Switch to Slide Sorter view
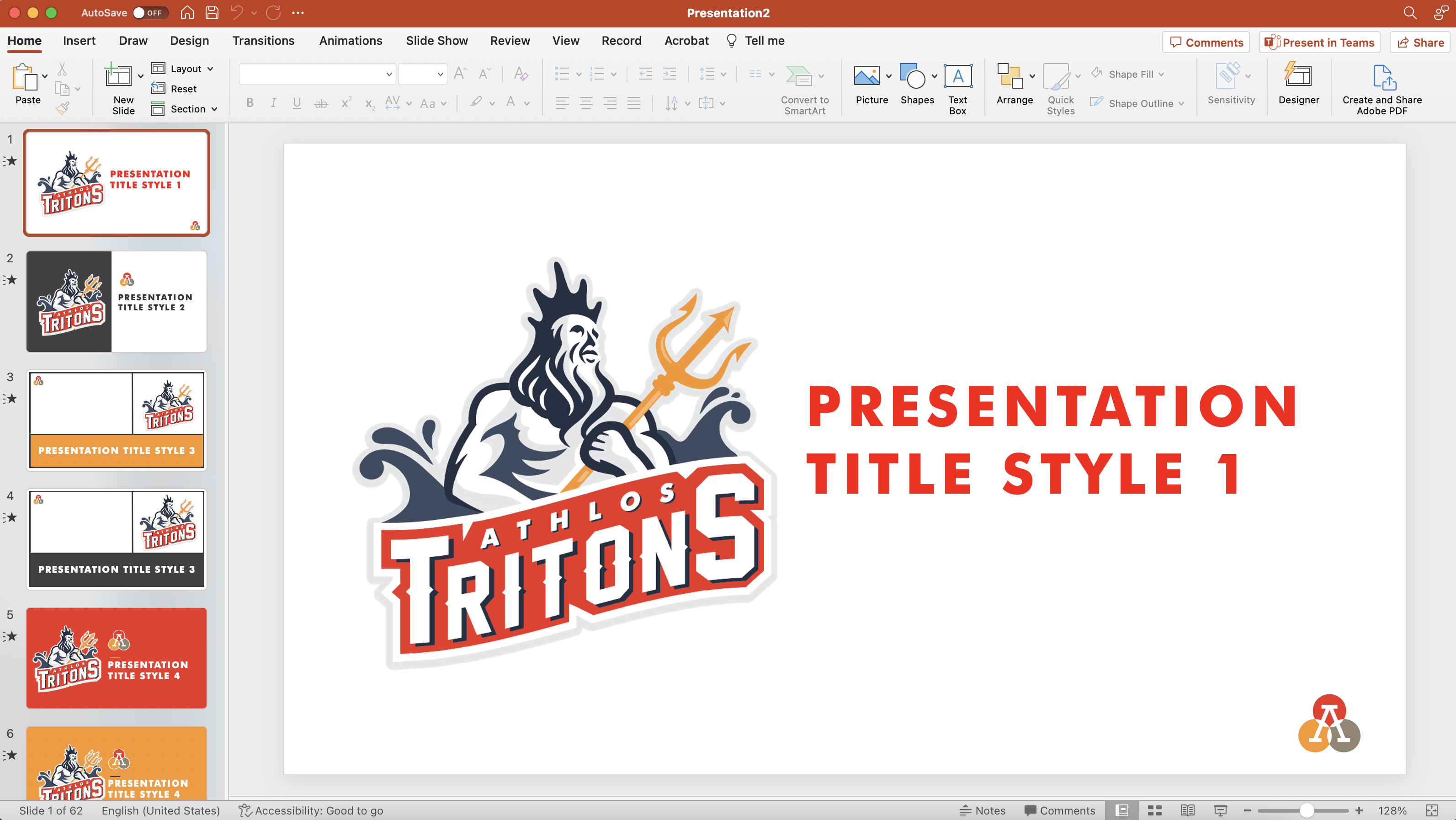 (x=1155, y=810)
